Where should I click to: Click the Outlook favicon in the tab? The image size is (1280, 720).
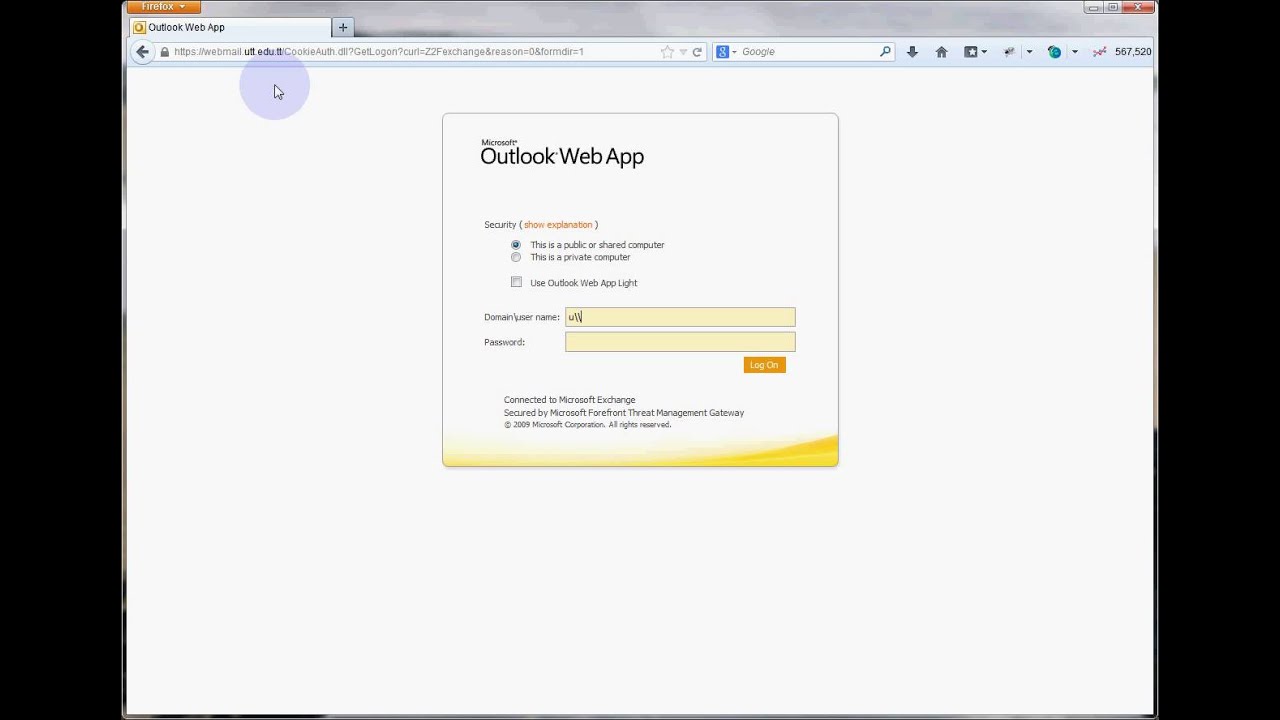[x=140, y=28]
